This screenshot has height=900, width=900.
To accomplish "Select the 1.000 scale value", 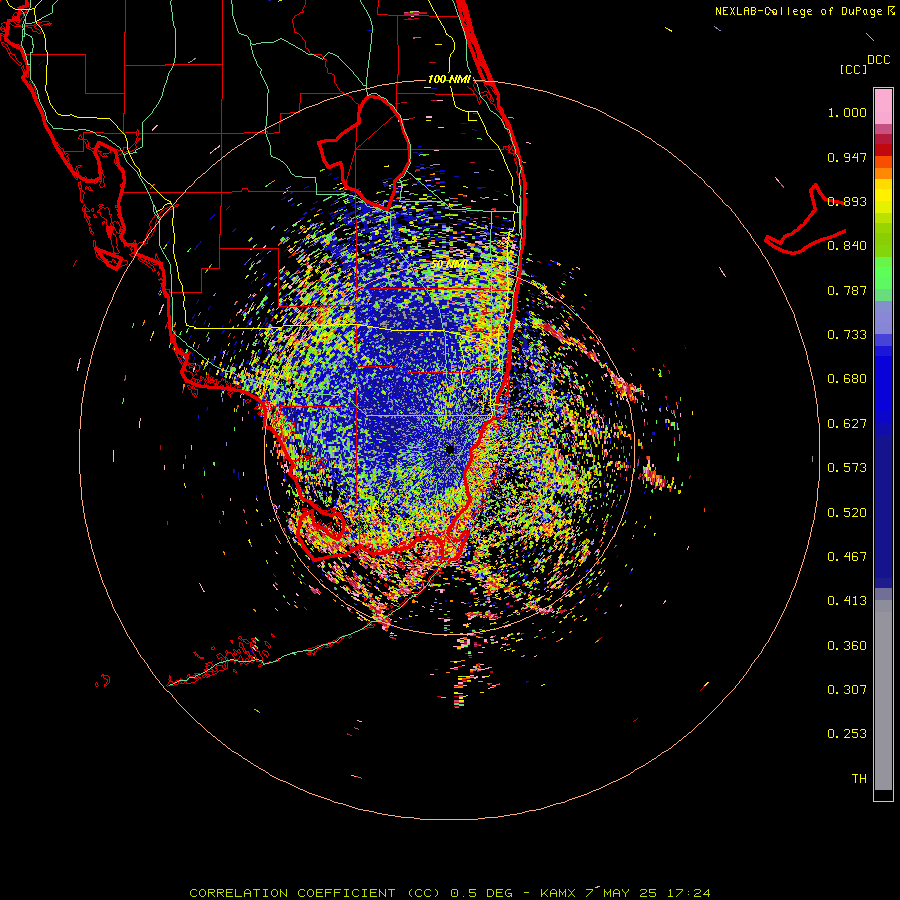I will [x=847, y=112].
